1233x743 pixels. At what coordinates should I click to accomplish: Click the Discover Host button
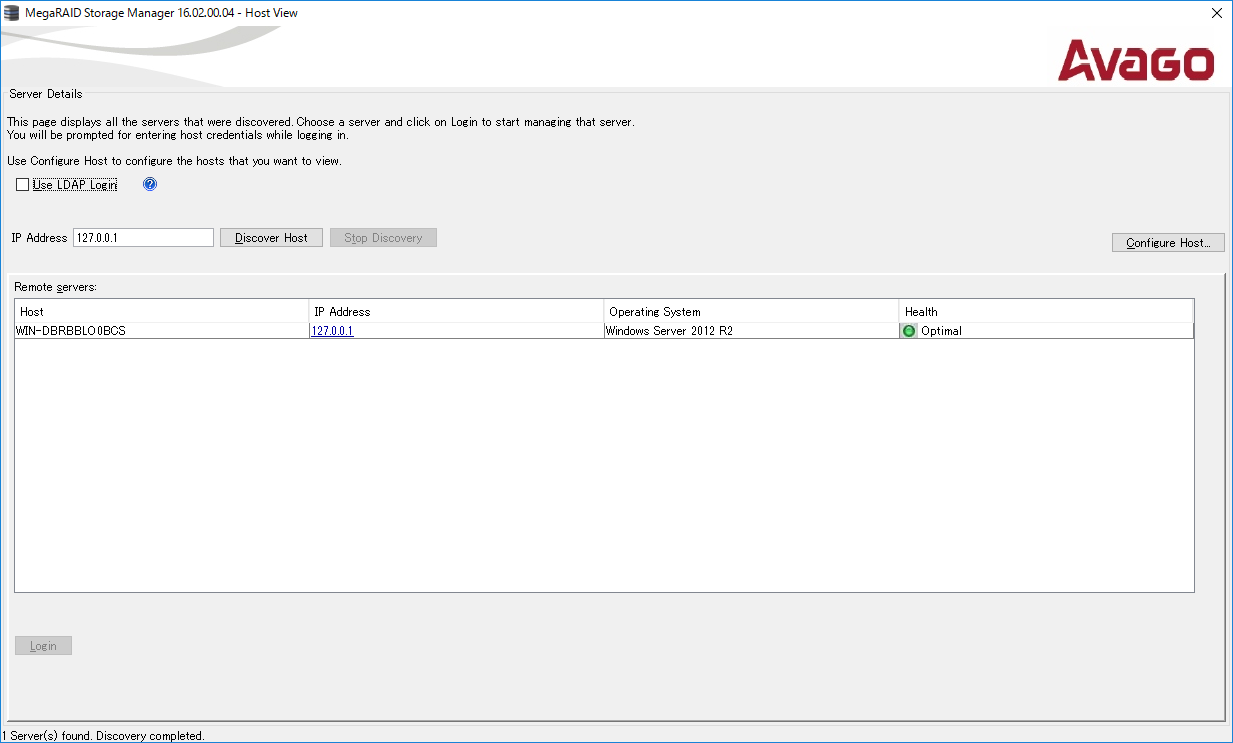point(271,238)
